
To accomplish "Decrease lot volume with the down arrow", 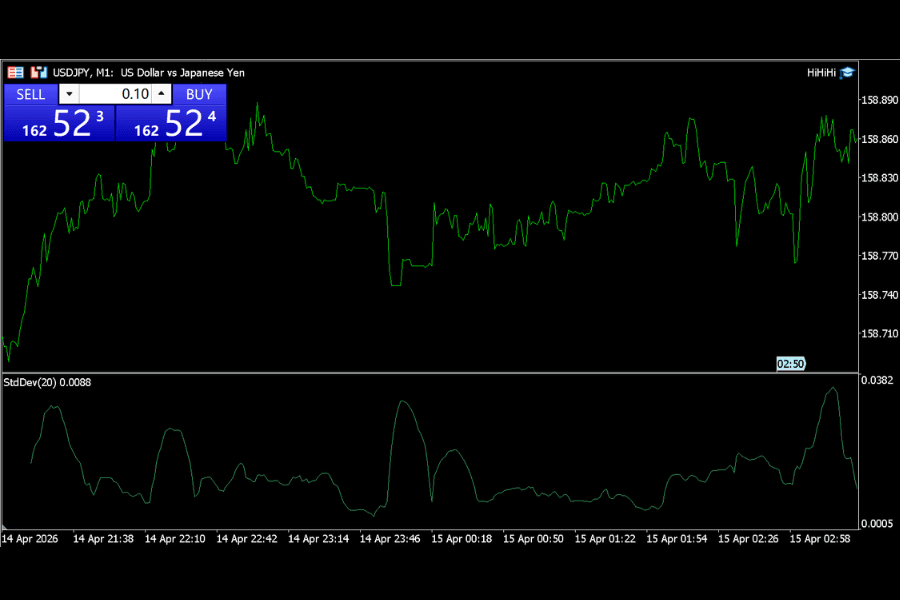I will pos(69,94).
